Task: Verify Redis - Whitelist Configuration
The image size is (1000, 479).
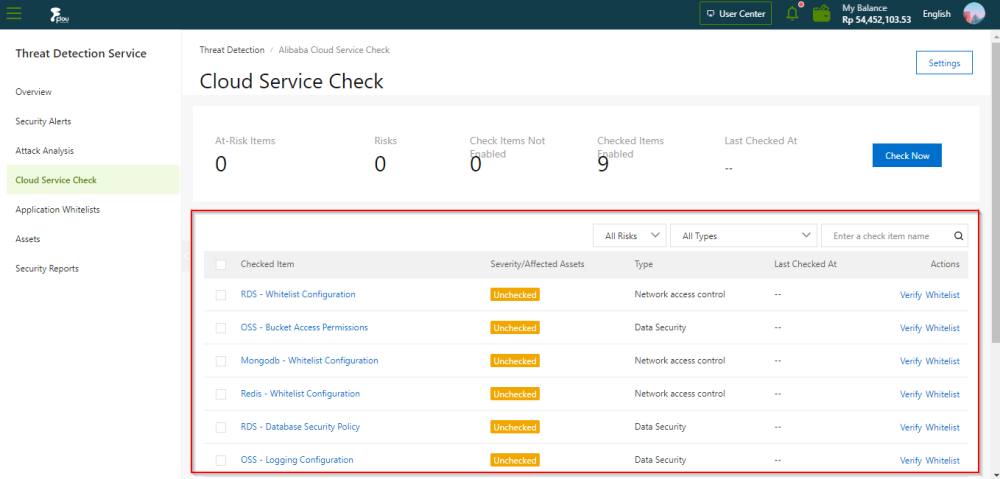Action: 911,394
